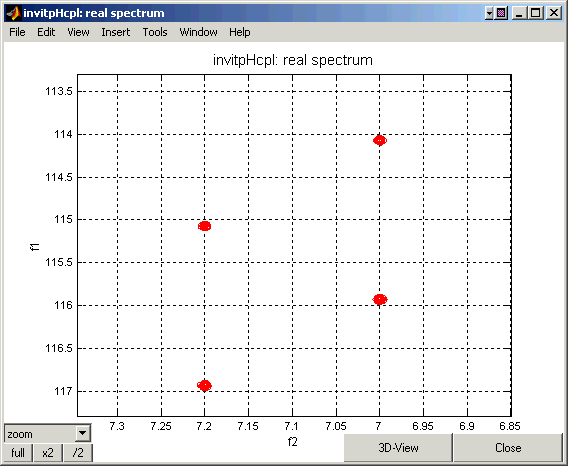The width and height of the screenshot is (568, 466).
Task: Click the red peak near f1 114
Action: point(380,140)
